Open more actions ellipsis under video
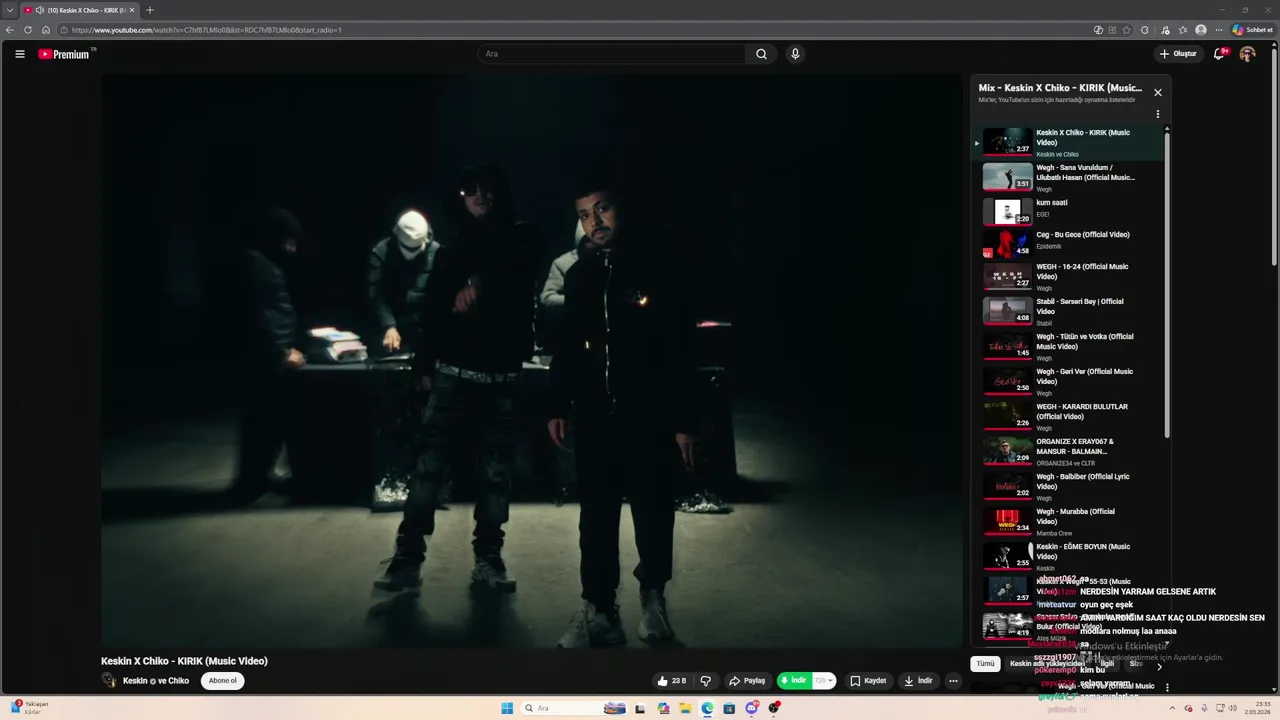Screen dimensions: 1280x720 click(x=953, y=681)
